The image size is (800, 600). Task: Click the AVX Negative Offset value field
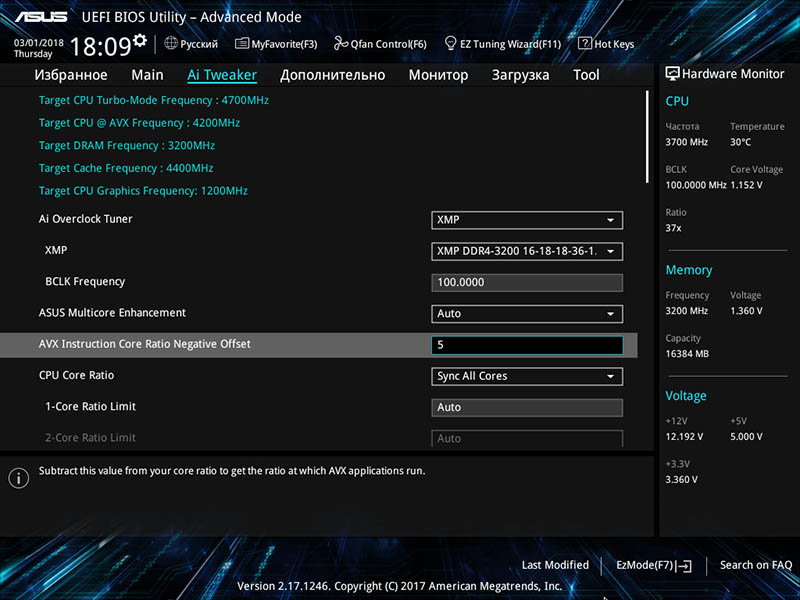[x=527, y=345]
